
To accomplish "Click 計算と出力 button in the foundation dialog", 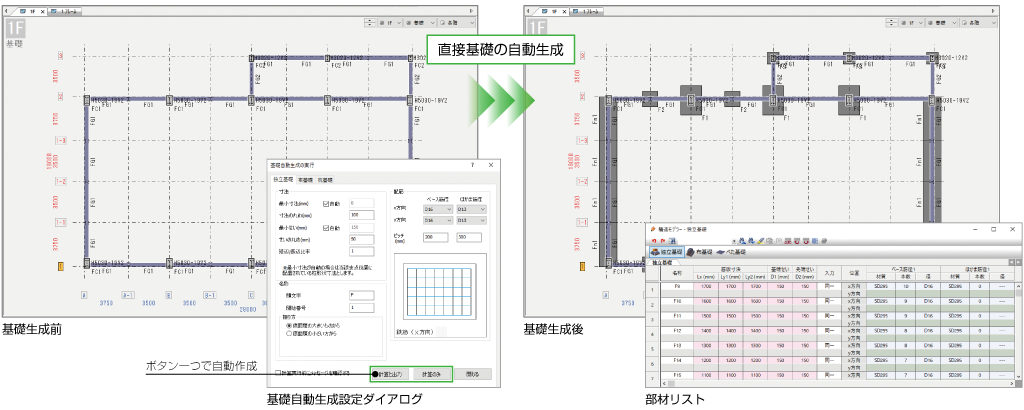I will click(x=393, y=374).
